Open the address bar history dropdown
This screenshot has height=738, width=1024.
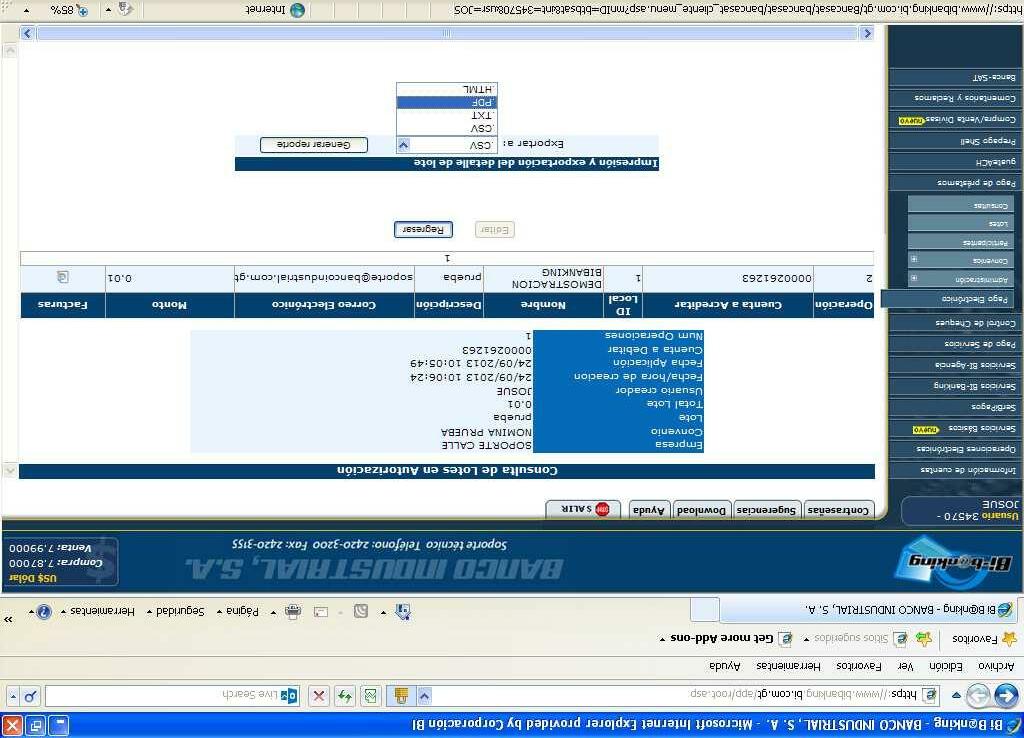coord(424,696)
